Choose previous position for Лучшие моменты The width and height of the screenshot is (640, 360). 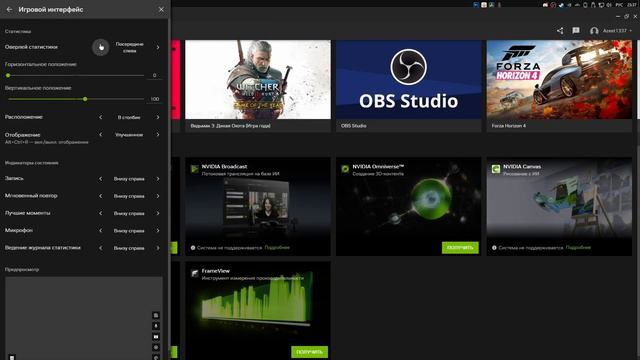(x=101, y=213)
